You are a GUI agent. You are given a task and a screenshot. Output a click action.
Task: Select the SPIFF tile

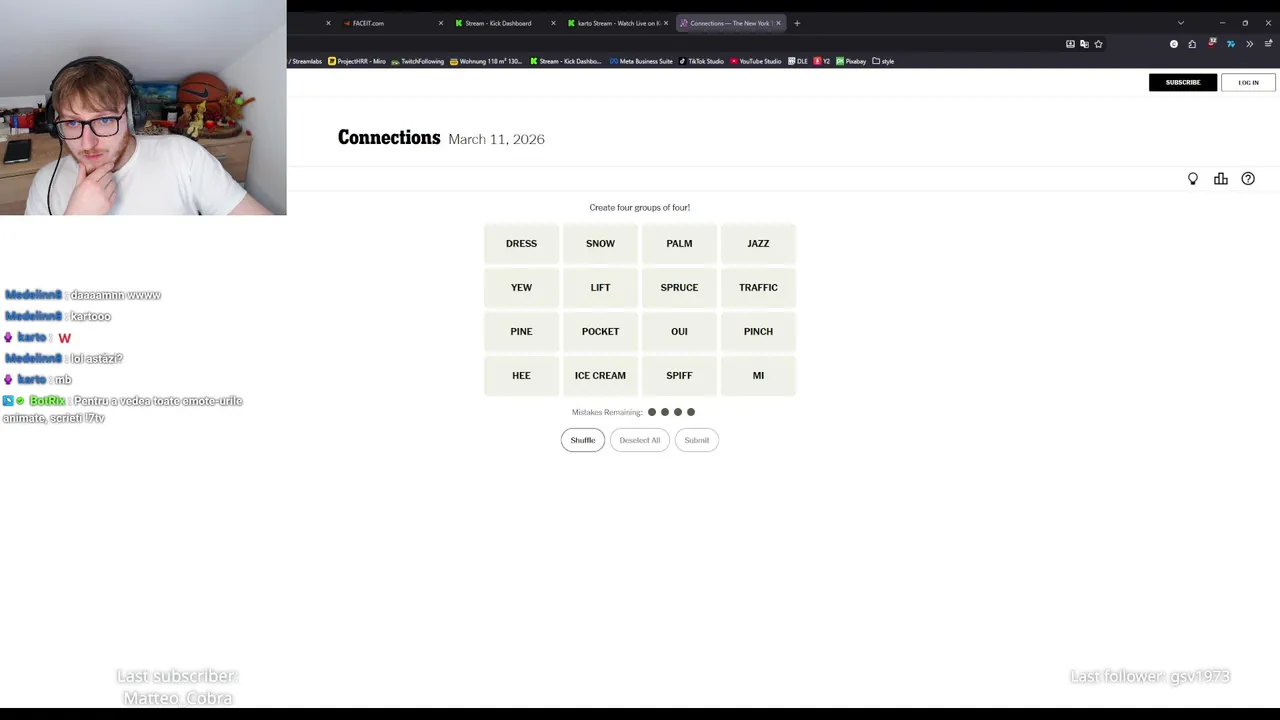coord(679,375)
